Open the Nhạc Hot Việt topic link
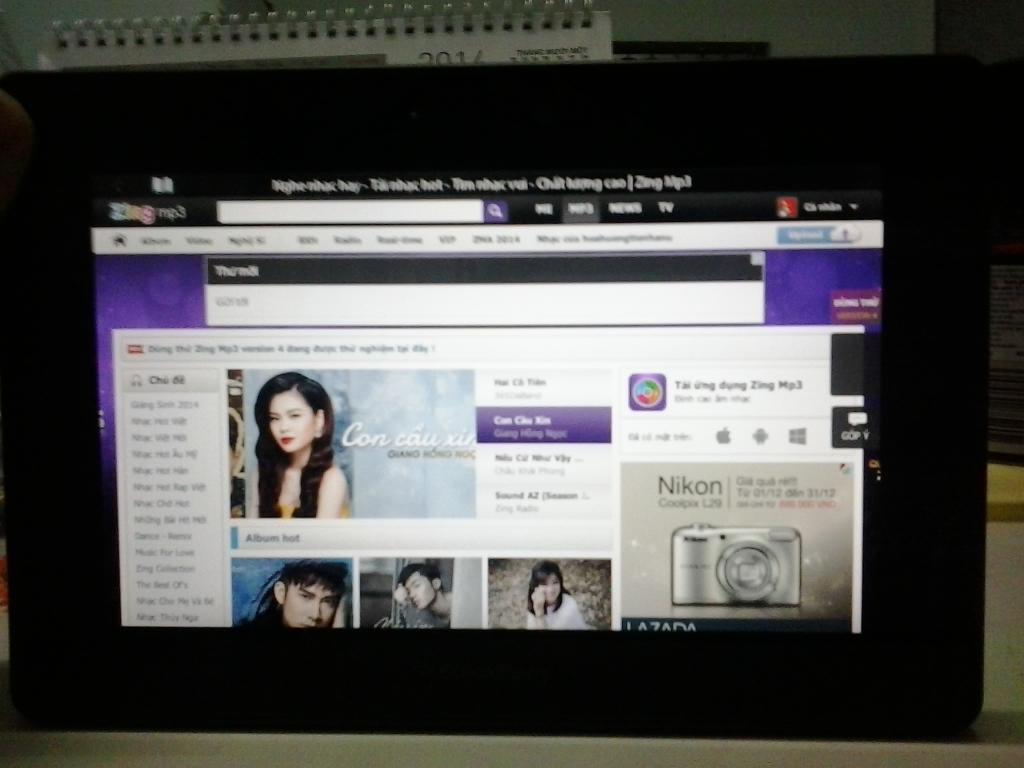 pyautogui.click(x=159, y=421)
